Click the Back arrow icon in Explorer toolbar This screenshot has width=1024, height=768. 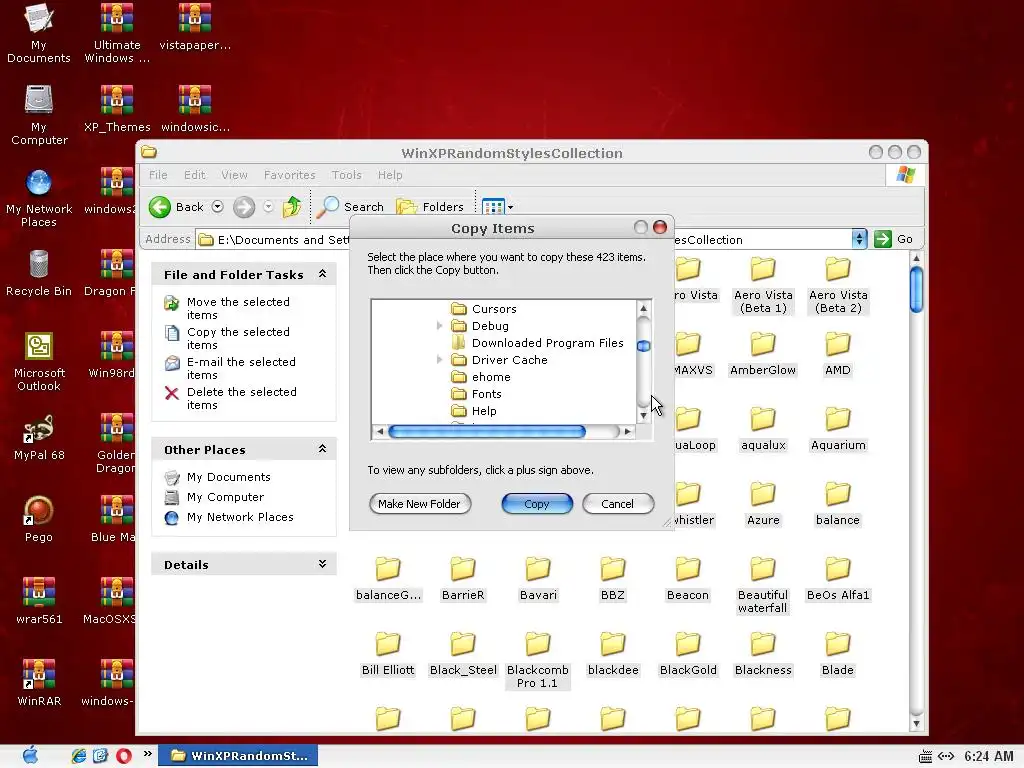coord(160,207)
